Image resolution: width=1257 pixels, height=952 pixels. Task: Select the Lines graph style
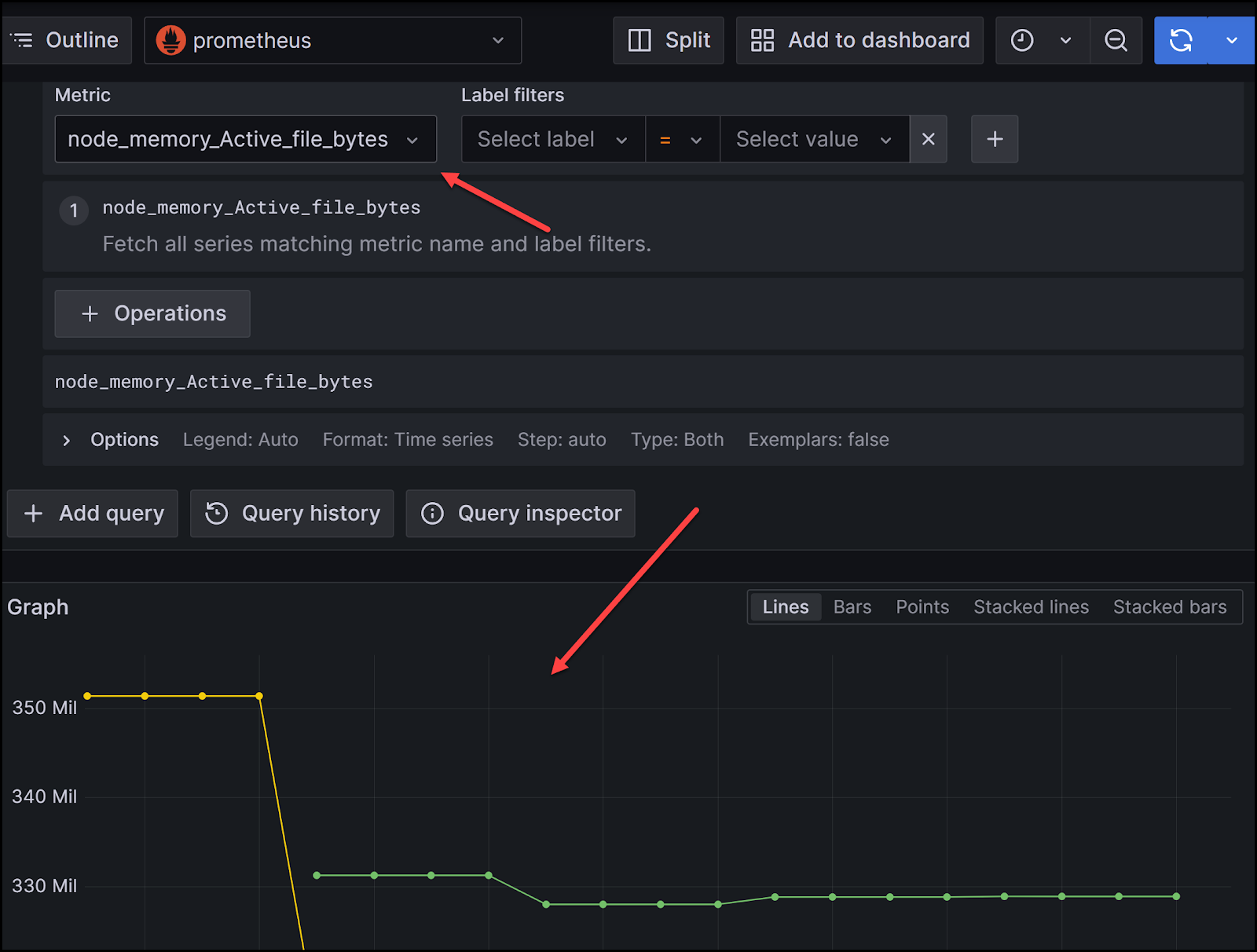[786, 607]
